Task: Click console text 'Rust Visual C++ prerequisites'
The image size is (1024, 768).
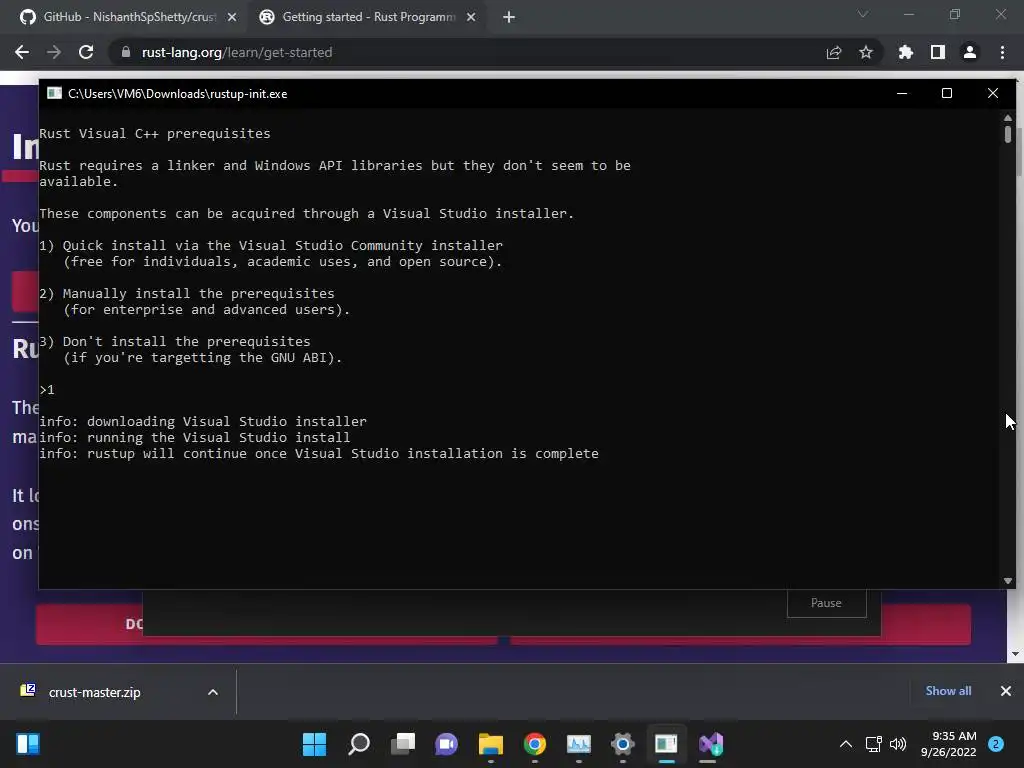Action: (155, 133)
